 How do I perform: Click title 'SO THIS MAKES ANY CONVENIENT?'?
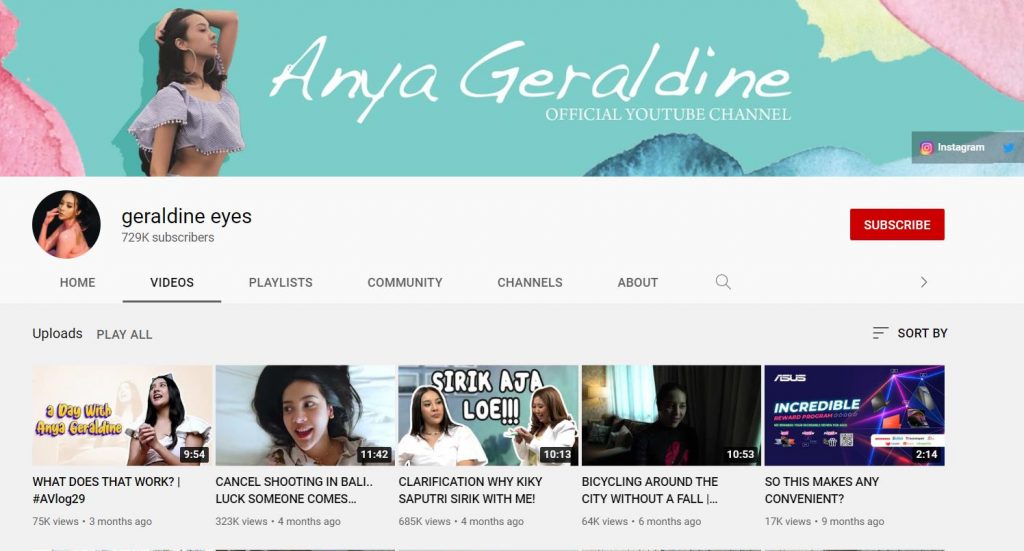coord(822,490)
